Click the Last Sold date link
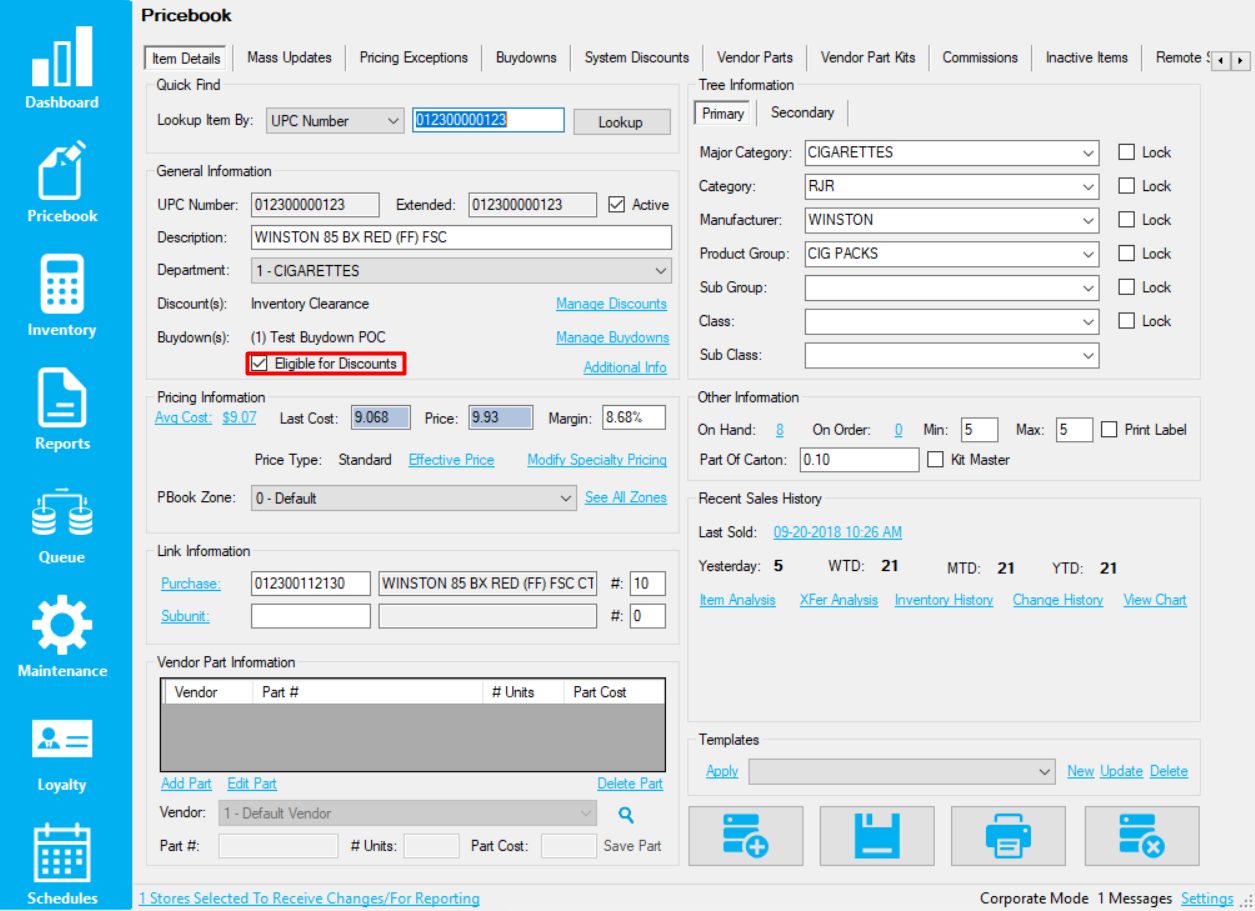Image resolution: width=1255 pixels, height=911 pixels. tap(838, 532)
